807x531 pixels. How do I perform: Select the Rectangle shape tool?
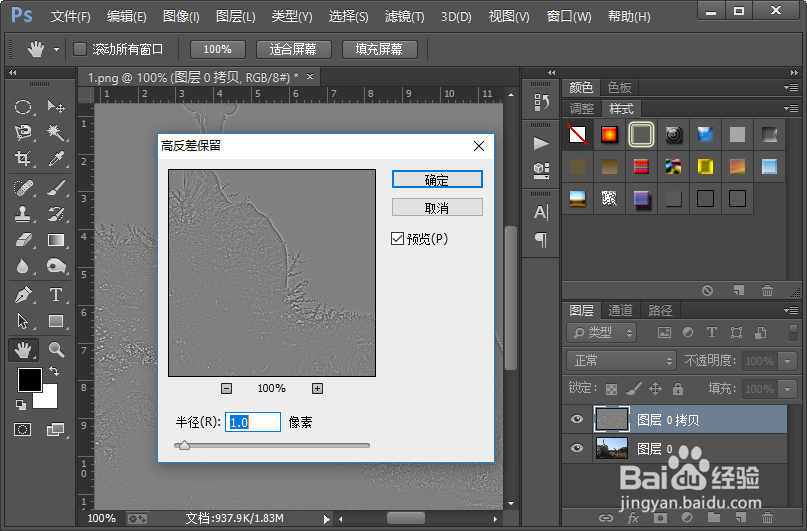click(56, 321)
